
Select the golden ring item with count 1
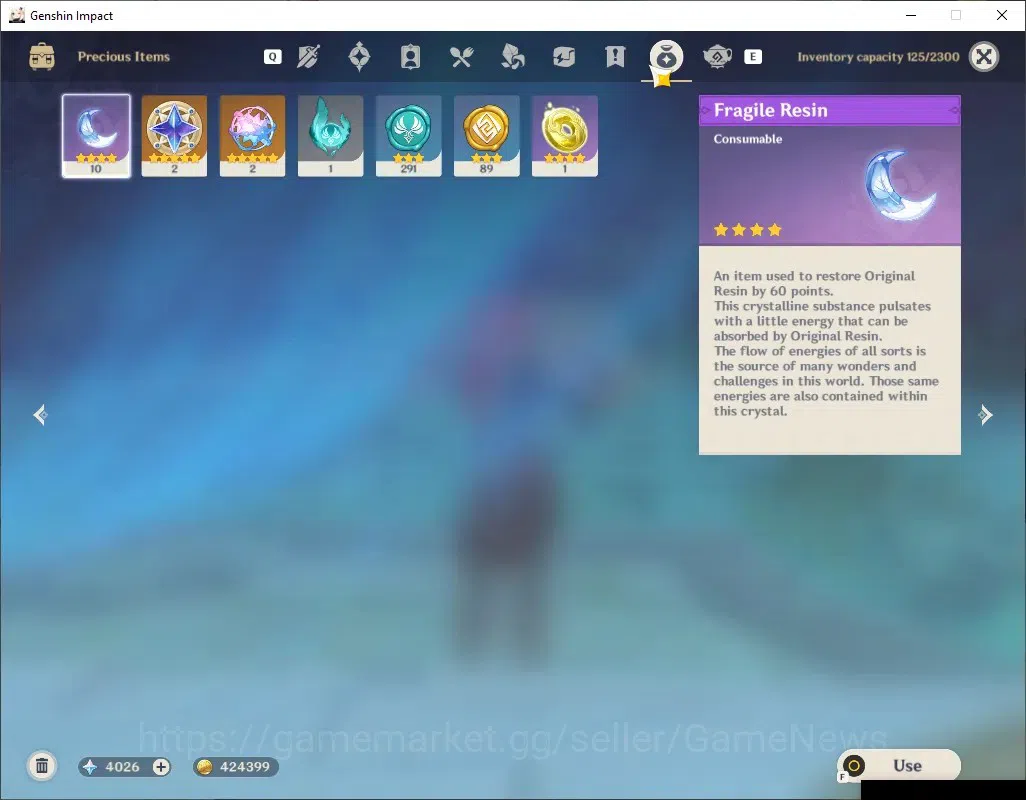click(x=565, y=136)
